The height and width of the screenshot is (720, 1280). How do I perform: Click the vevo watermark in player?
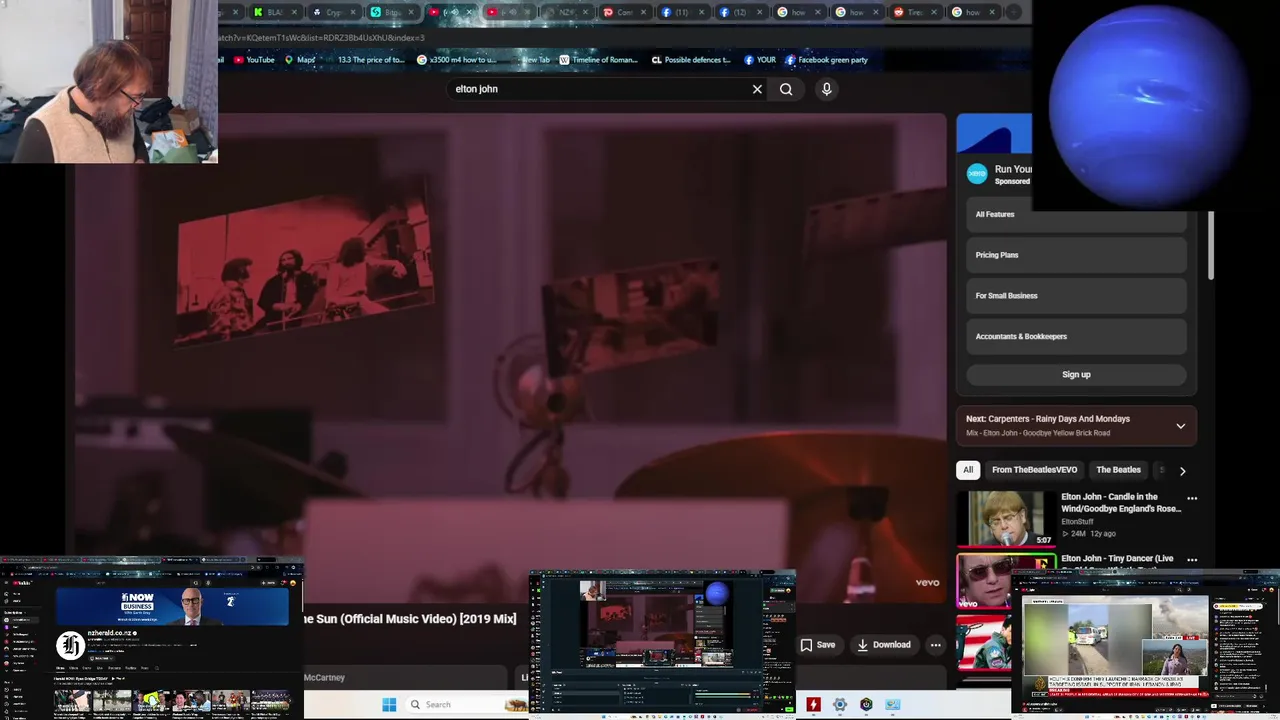(x=927, y=582)
